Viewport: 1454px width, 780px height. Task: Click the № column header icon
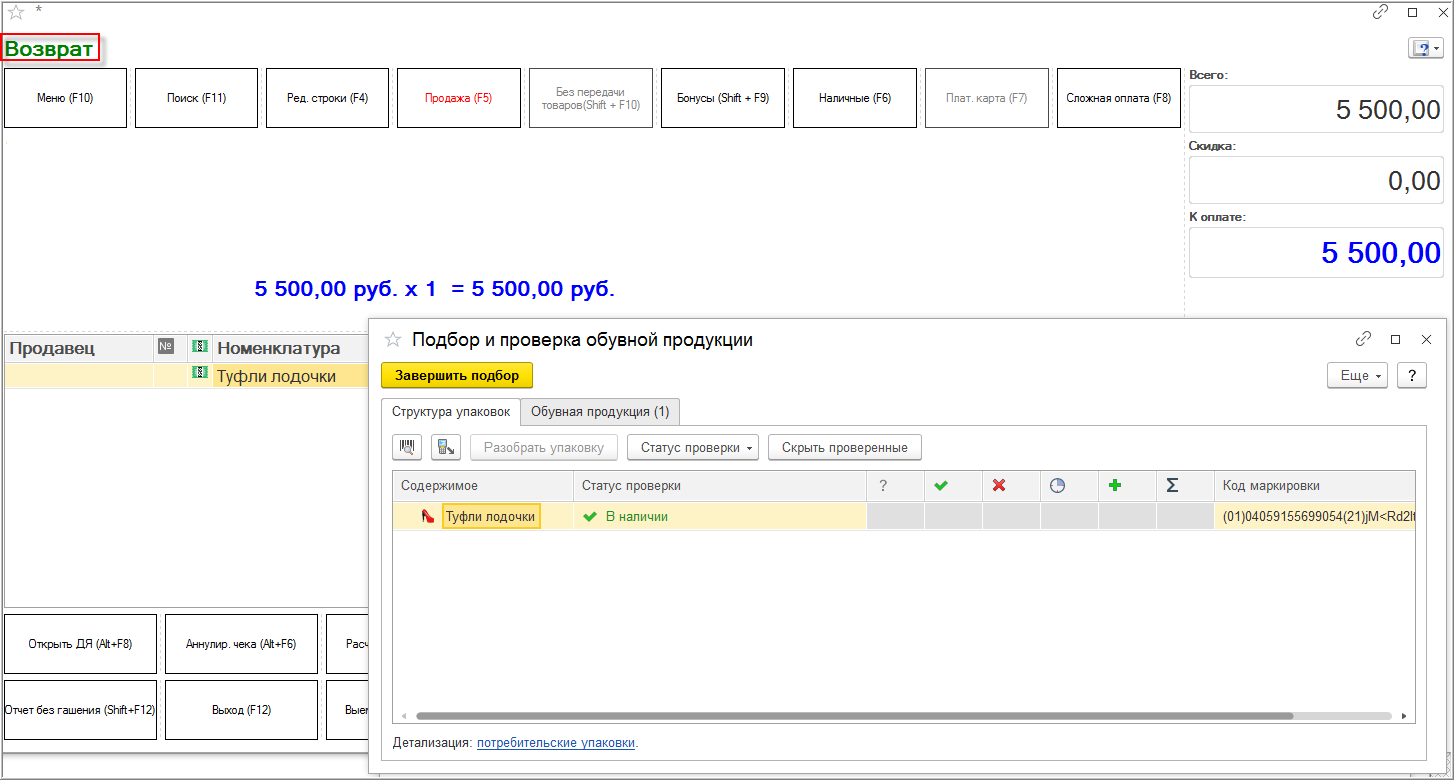point(166,347)
